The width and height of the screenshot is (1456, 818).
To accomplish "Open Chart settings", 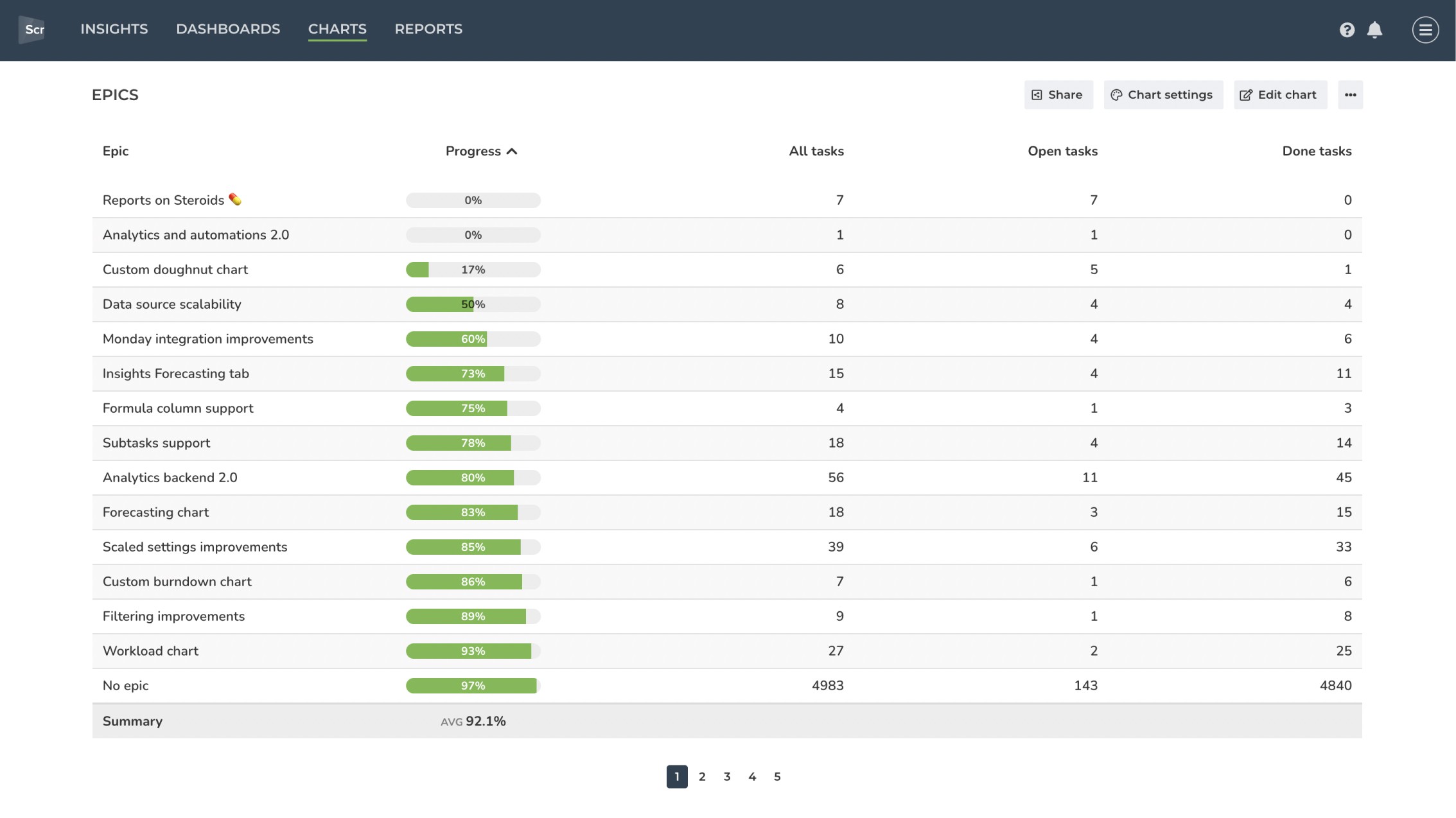I will pos(1162,95).
